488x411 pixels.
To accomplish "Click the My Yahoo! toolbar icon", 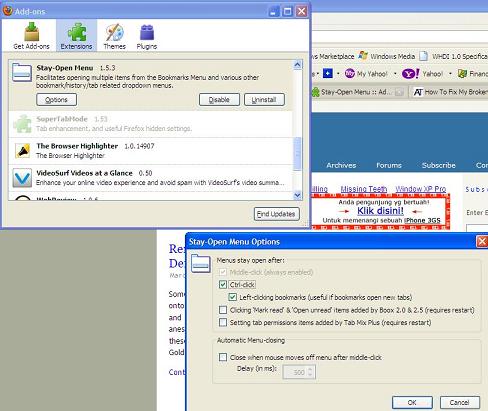I will 349,73.
